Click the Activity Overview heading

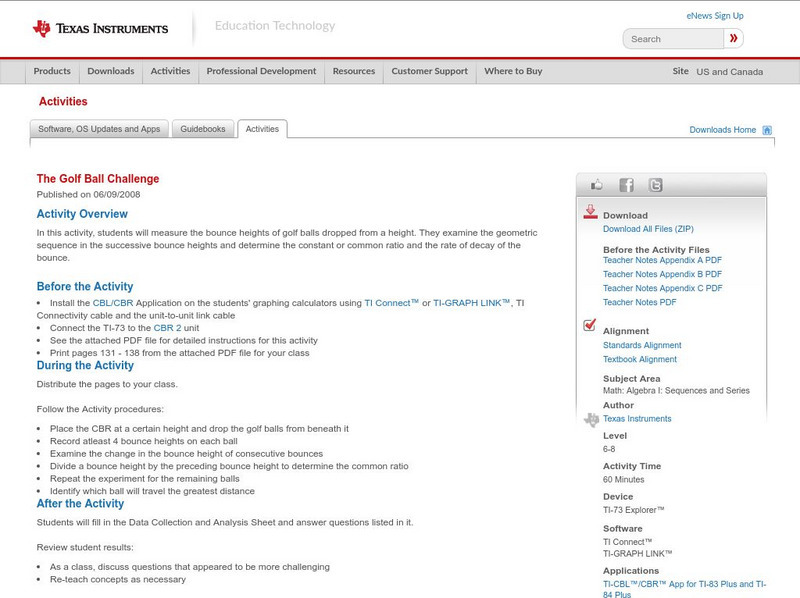[x=82, y=214]
